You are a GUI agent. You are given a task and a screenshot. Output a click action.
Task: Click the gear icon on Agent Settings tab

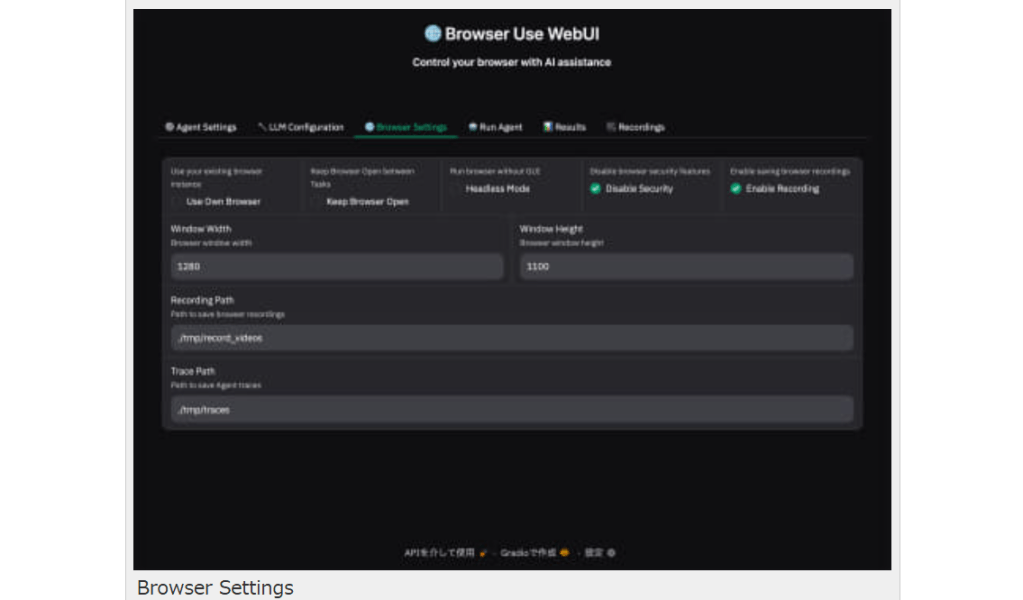[x=169, y=128]
